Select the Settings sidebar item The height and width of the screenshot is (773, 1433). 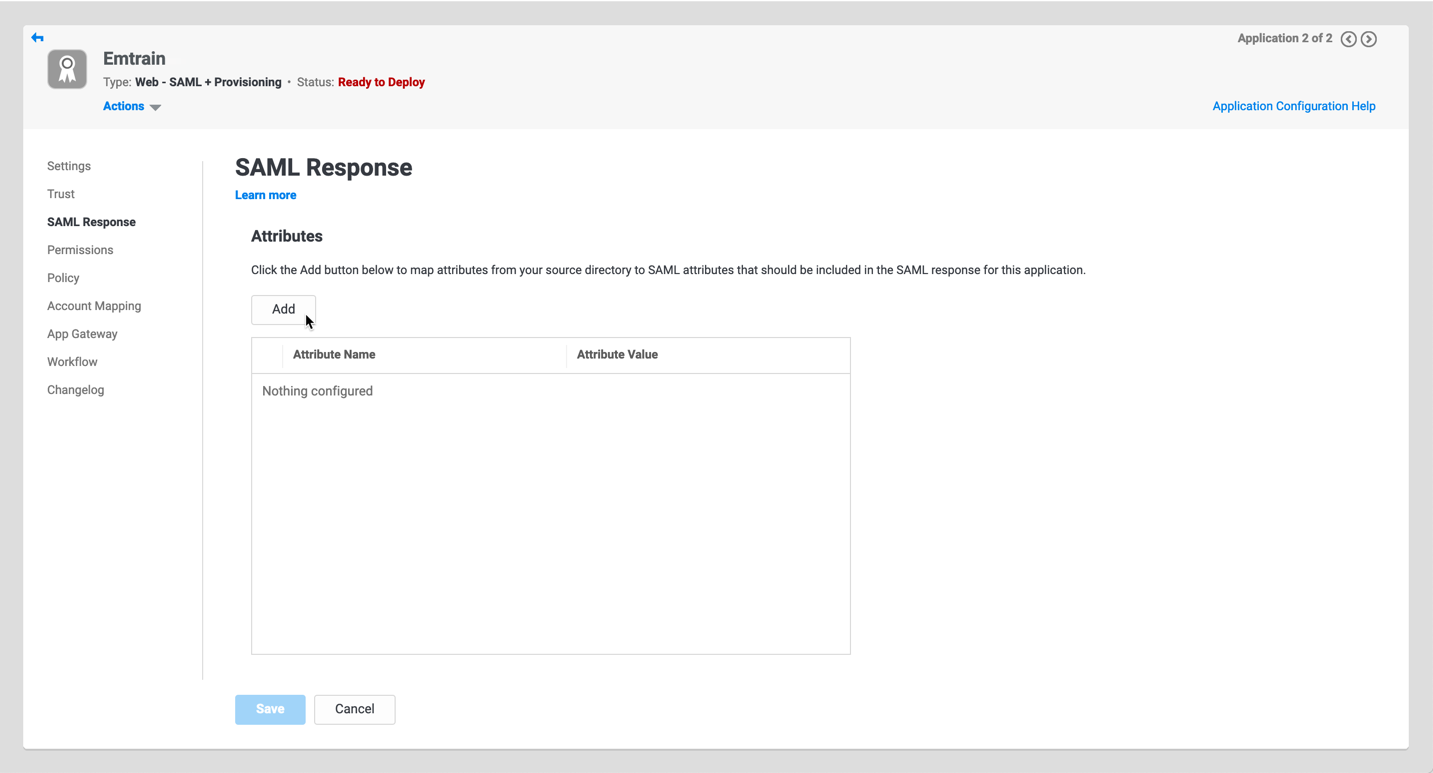[x=69, y=166]
